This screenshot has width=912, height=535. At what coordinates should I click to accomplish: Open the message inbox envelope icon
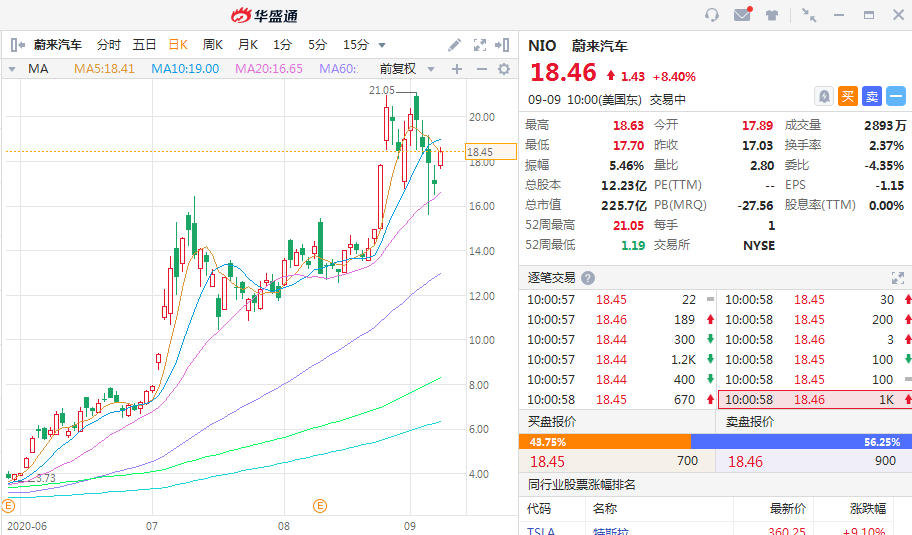click(743, 14)
